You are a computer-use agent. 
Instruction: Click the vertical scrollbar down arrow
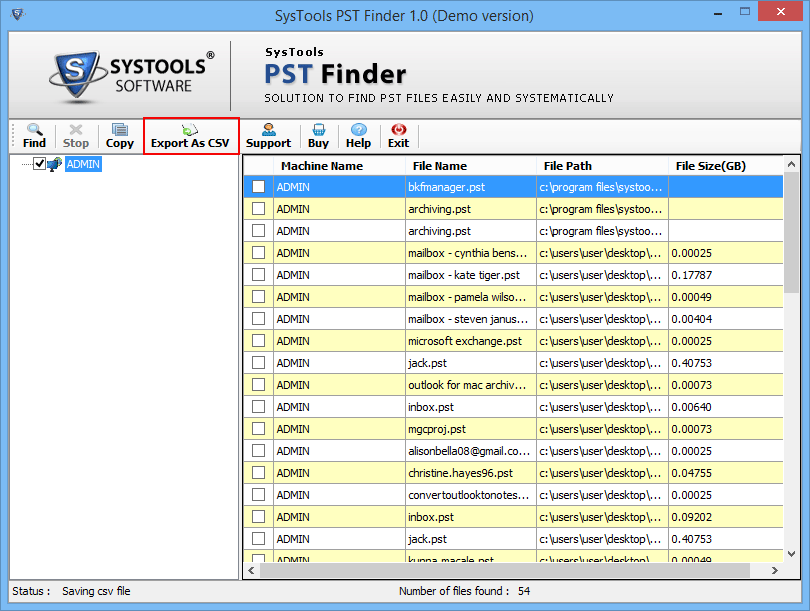click(791, 554)
